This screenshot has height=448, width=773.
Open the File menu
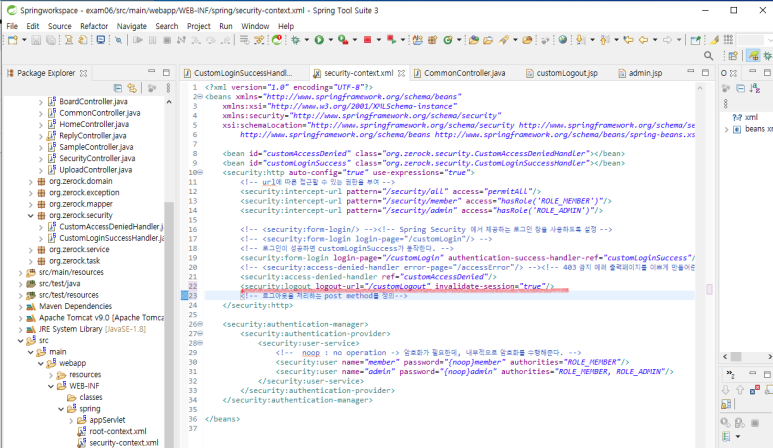coord(12,26)
